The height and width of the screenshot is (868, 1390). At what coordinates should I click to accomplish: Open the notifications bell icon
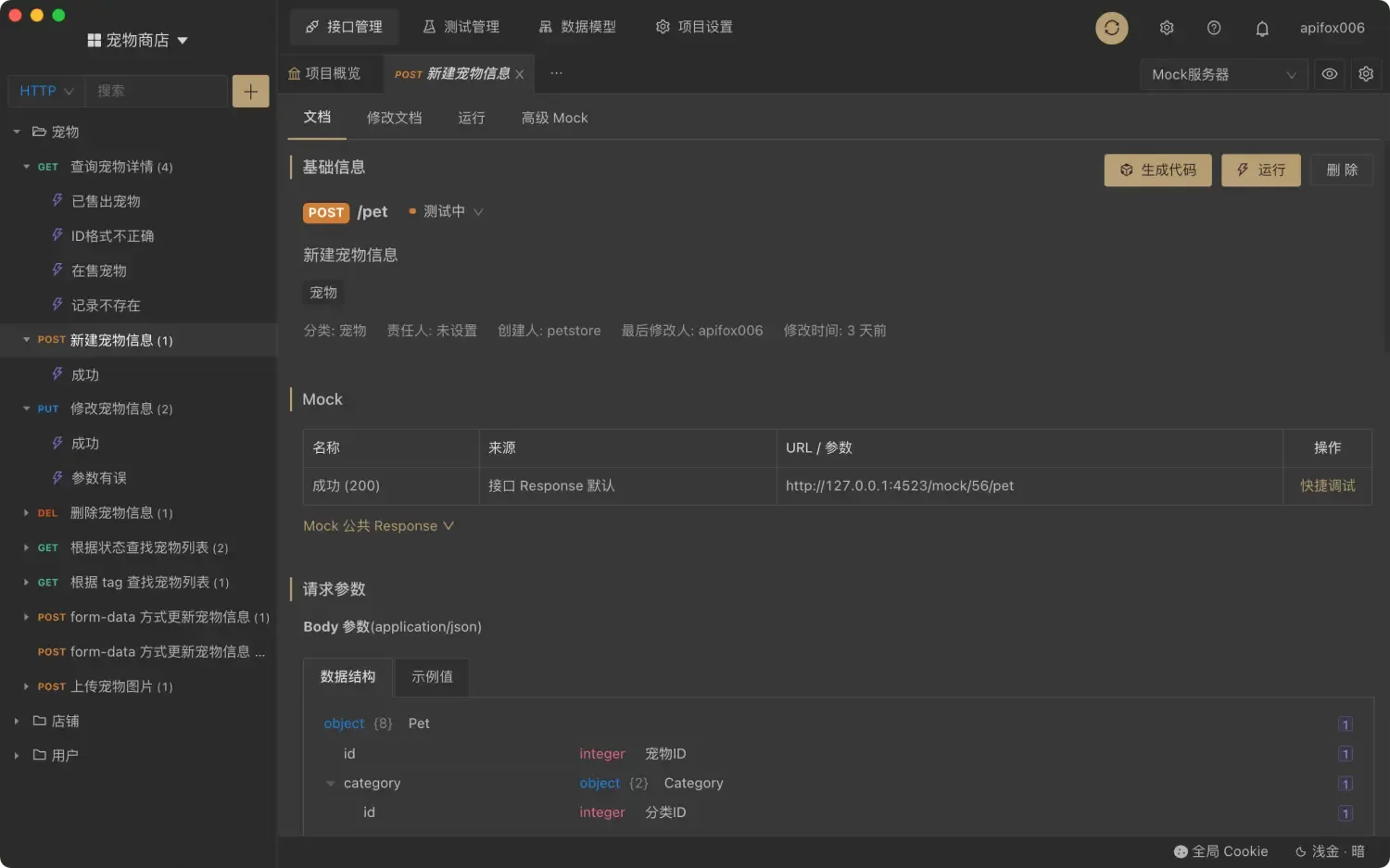[1262, 28]
